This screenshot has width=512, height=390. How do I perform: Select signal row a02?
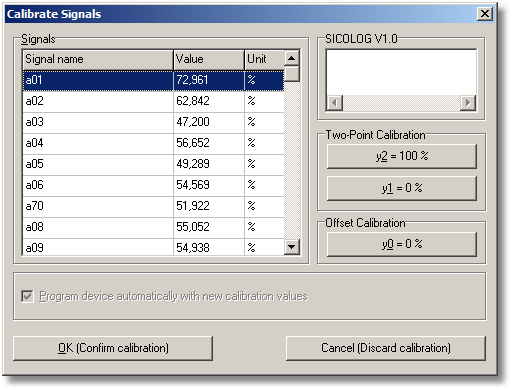click(153, 101)
